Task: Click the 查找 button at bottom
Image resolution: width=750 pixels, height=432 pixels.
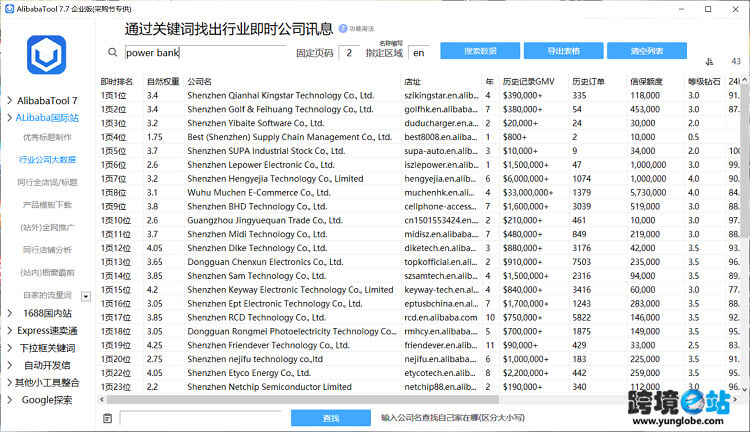Action: pos(331,418)
